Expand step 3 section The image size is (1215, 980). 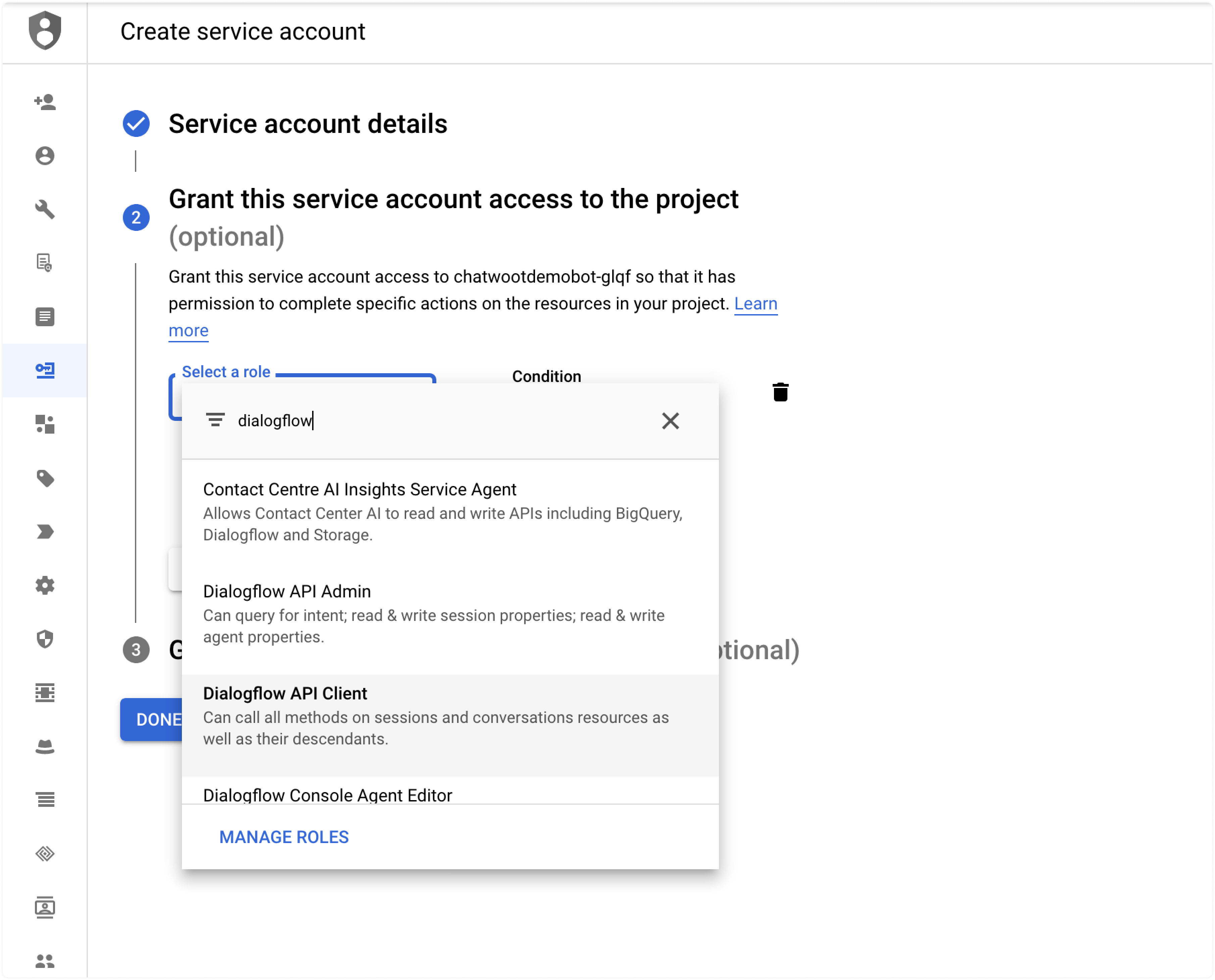(x=136, y=650)
